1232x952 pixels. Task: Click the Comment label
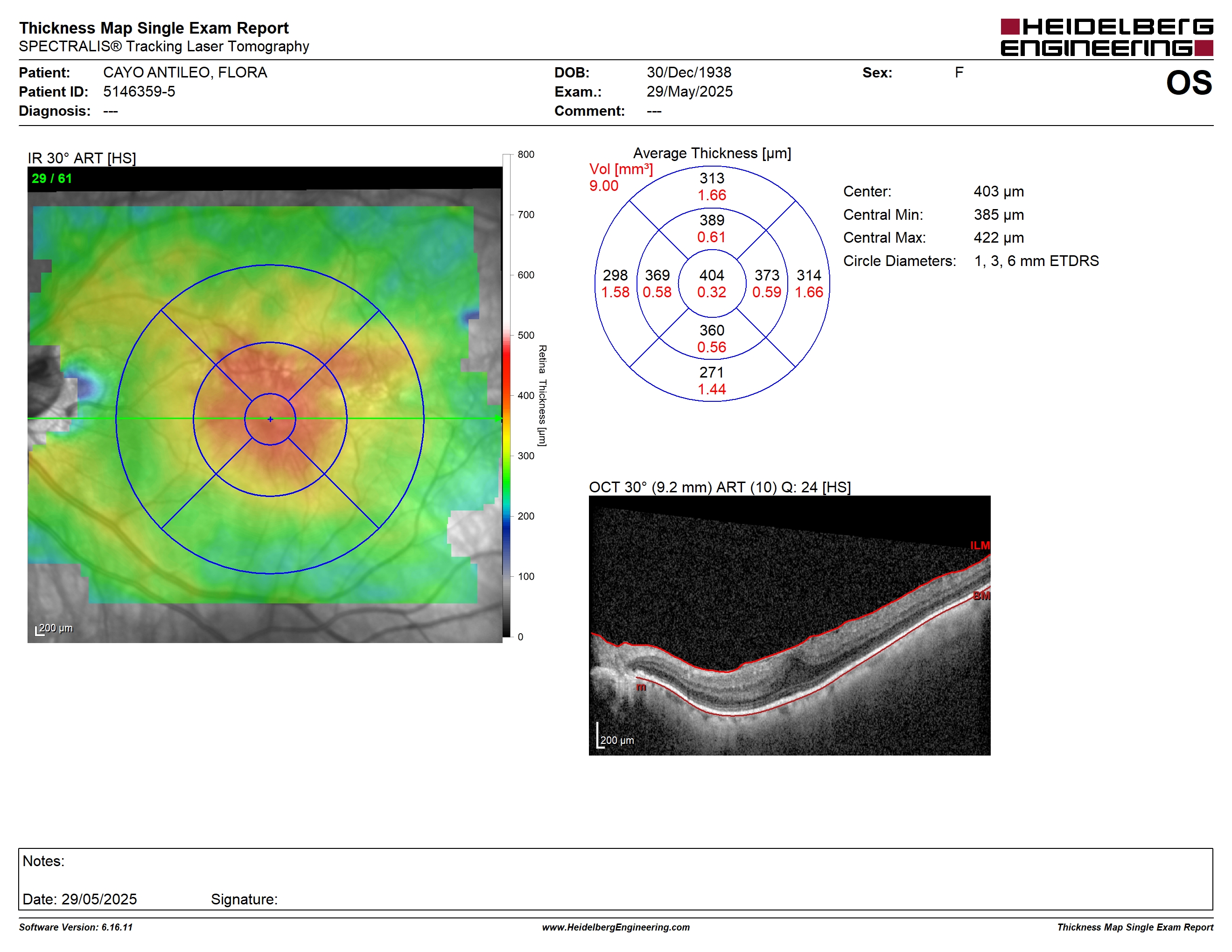pyautogui.click(x=589, y=111)
